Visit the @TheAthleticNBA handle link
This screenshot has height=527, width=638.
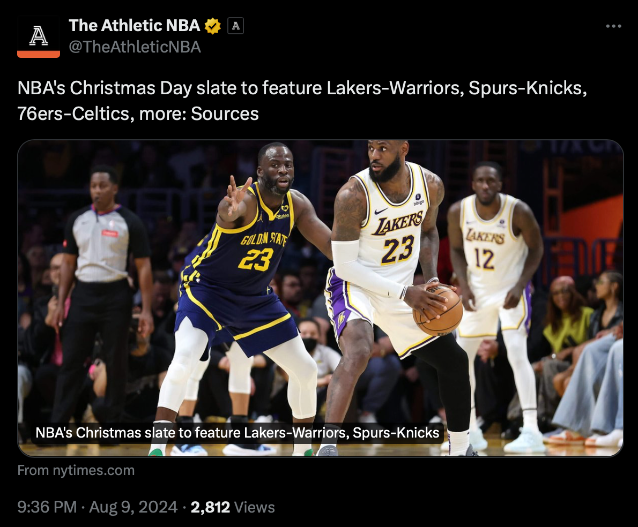135,47
